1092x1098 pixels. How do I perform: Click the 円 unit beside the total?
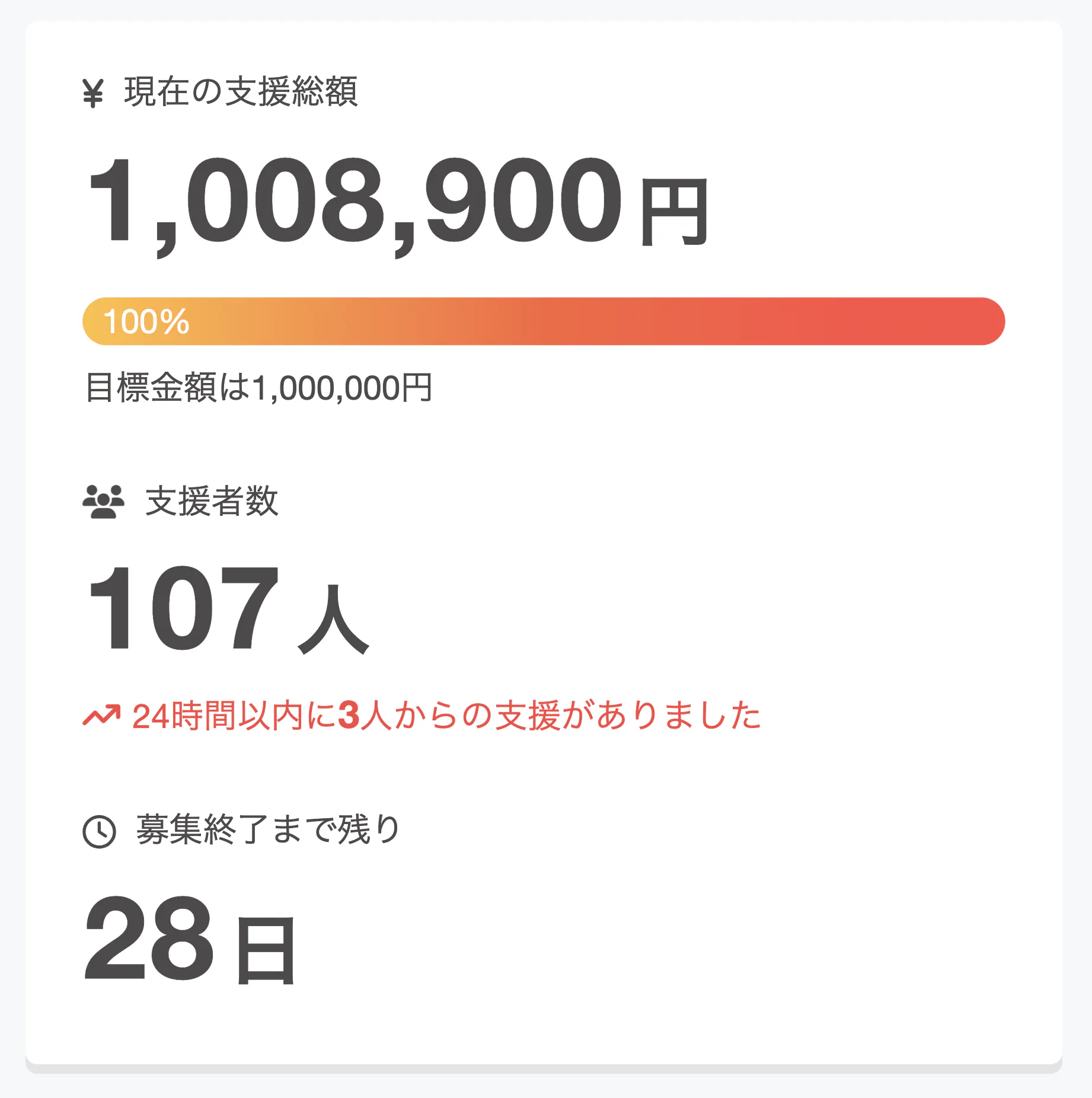click(x=675, y=212)
